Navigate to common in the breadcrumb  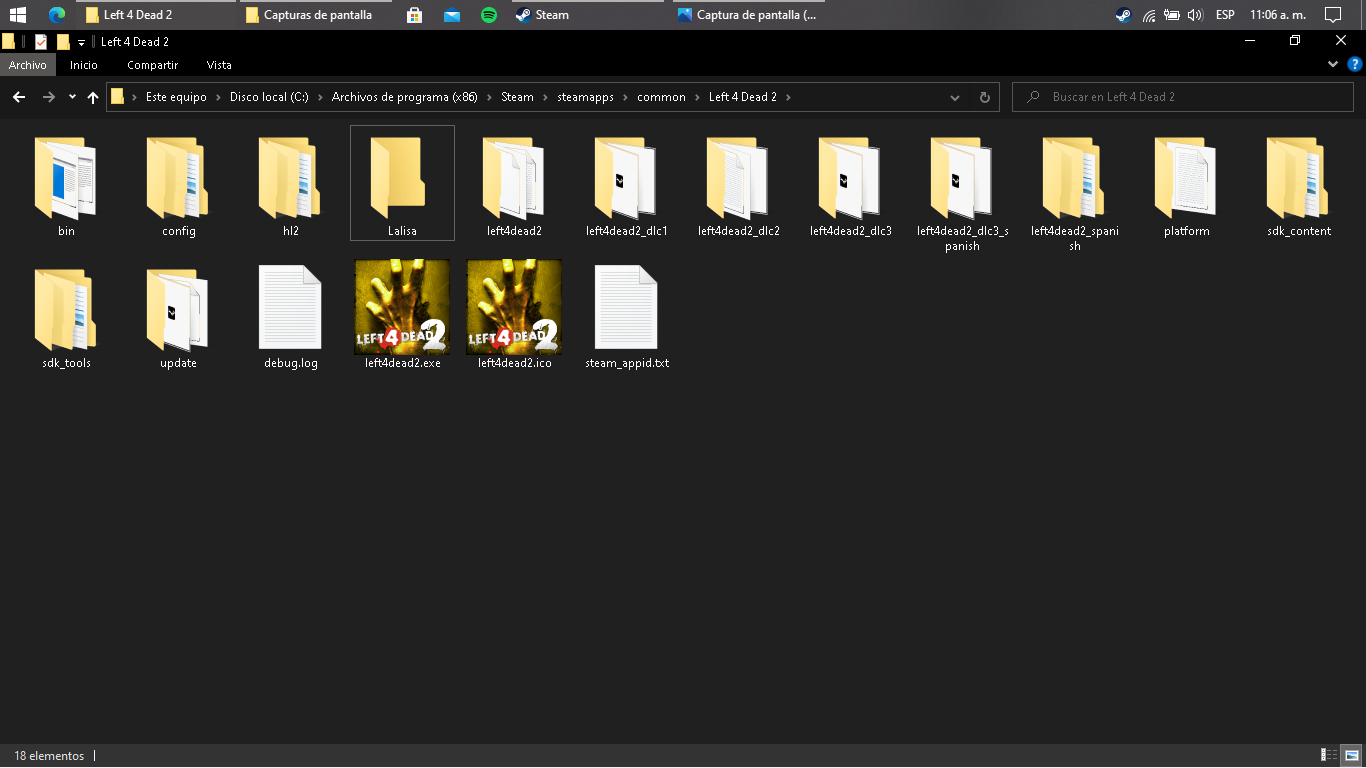tap(661, 97)
